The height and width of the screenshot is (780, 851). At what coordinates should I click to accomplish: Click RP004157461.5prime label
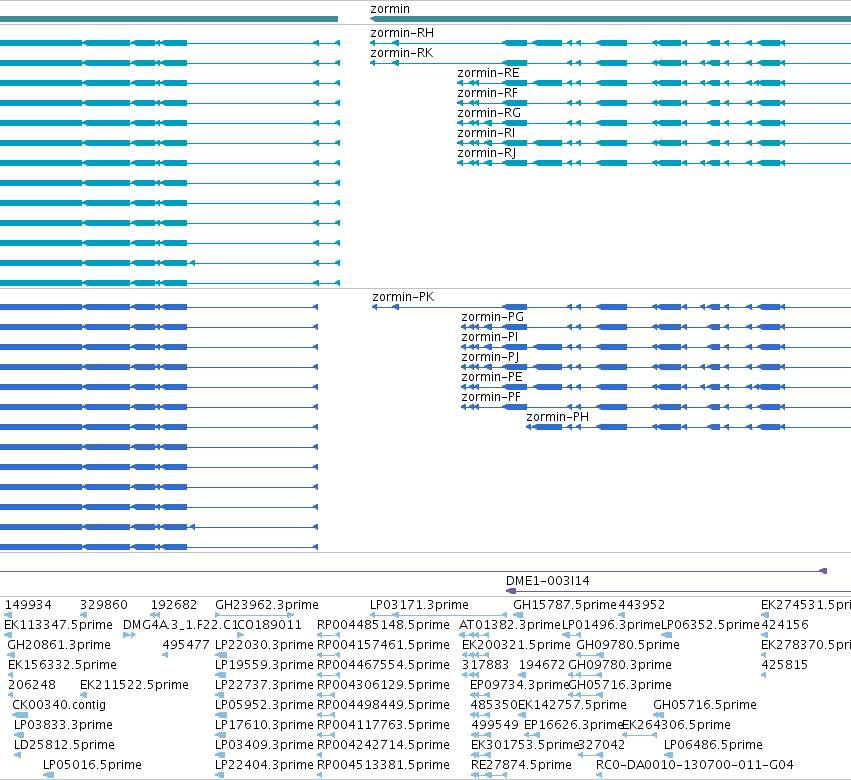click(x=383, y=645)
